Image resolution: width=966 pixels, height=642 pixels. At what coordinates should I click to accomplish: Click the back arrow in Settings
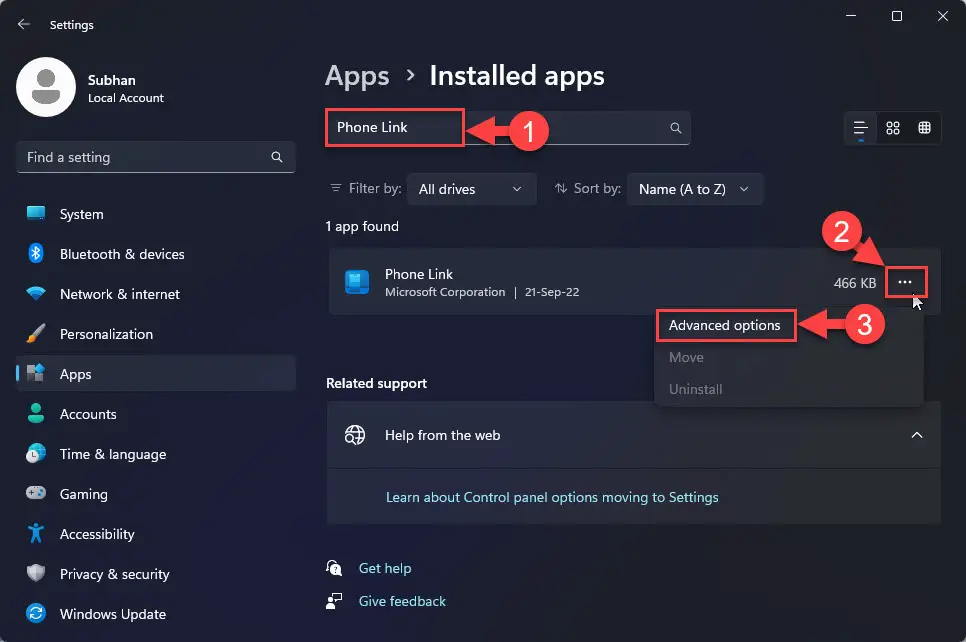point(23,24)
